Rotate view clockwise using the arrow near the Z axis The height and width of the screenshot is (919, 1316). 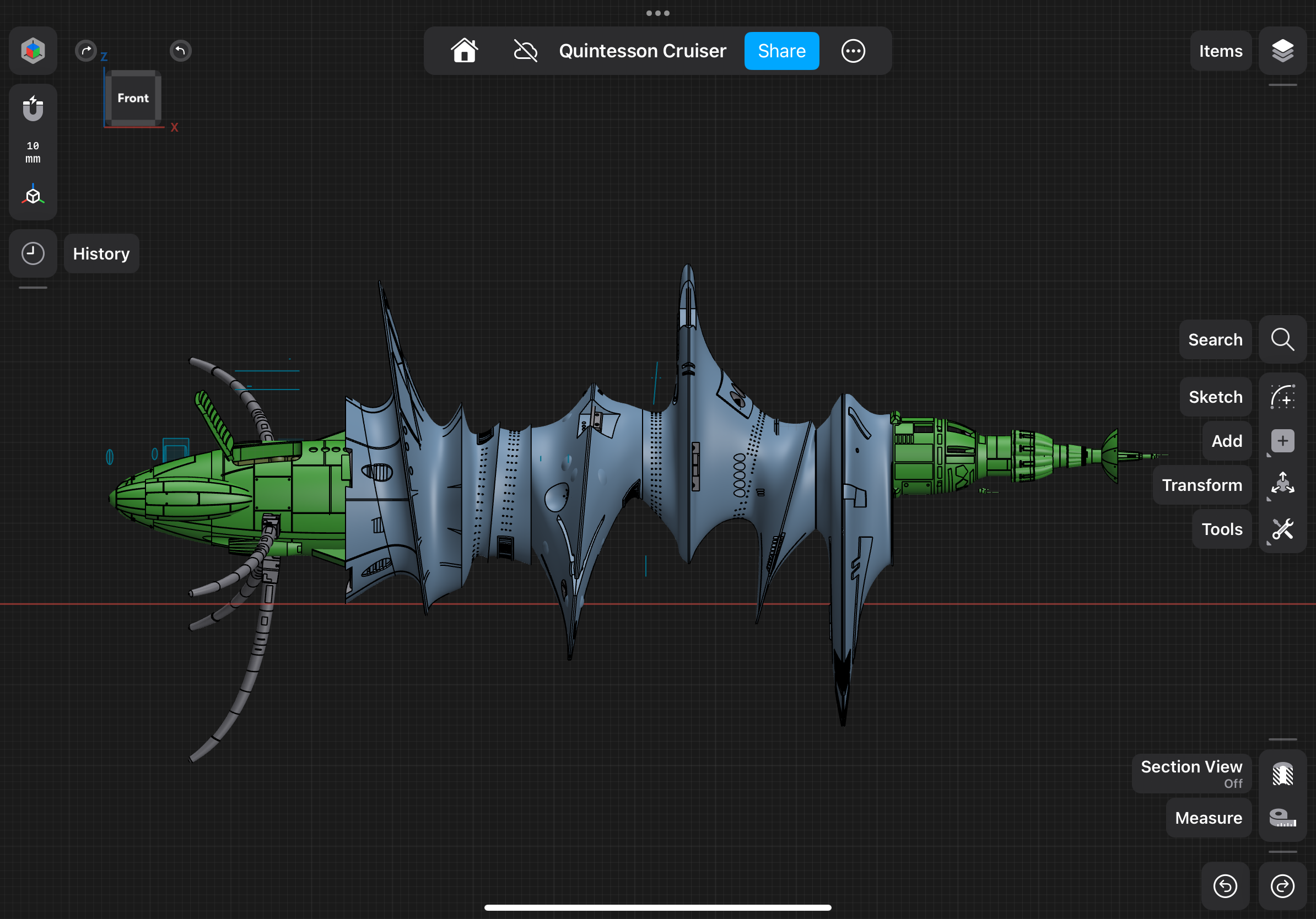(86, 51)
